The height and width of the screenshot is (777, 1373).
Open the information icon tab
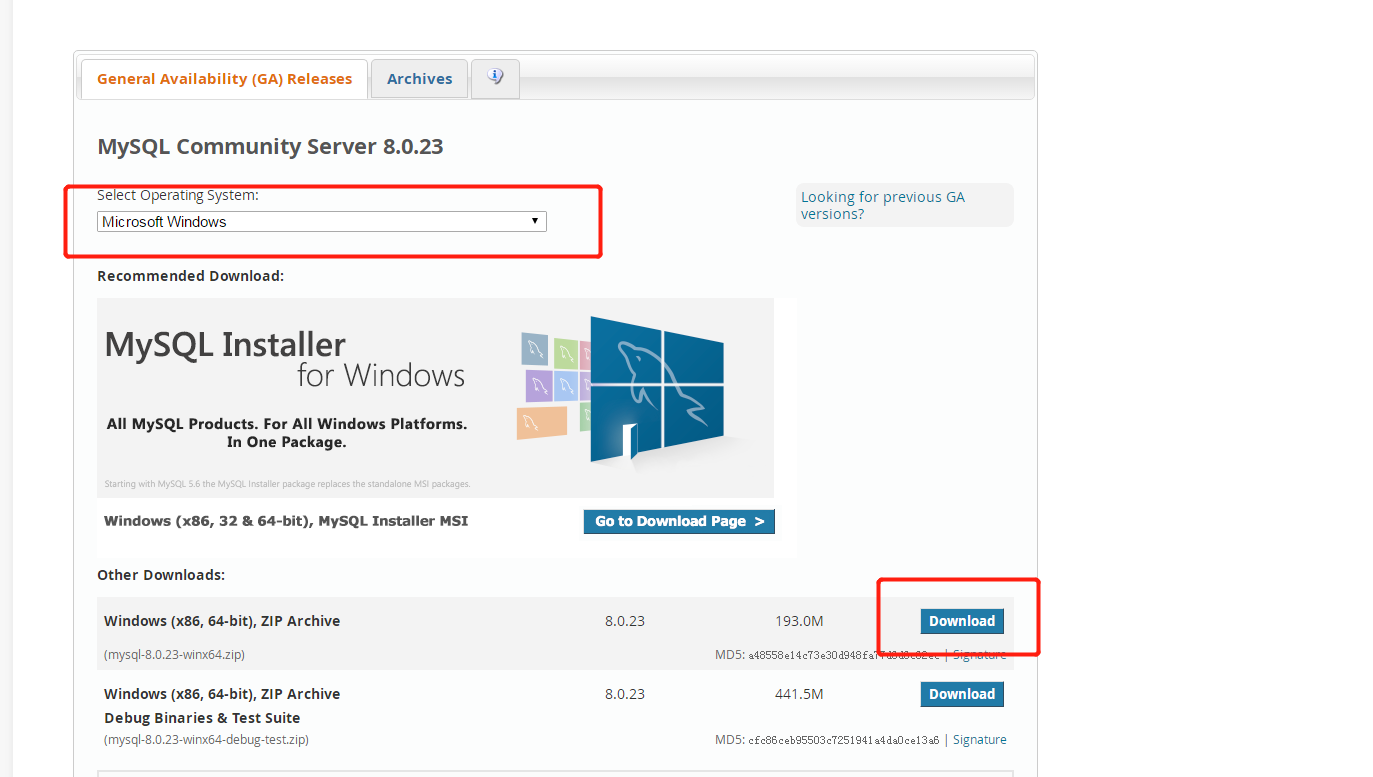tap(495, 78)
